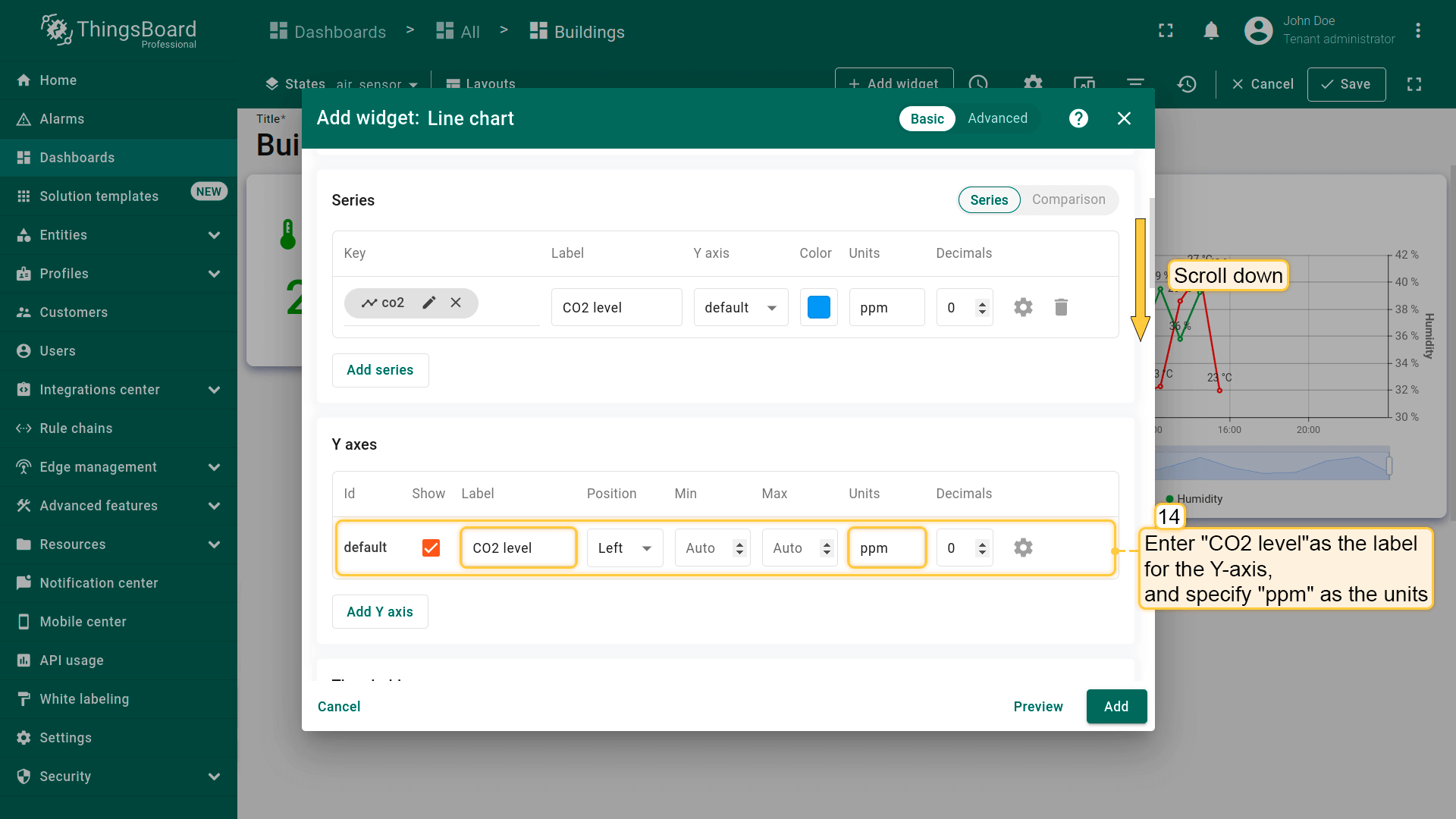1456x819 pixels.
Task: Delete the co2 series with trash icon
Action: point(1061,307)
